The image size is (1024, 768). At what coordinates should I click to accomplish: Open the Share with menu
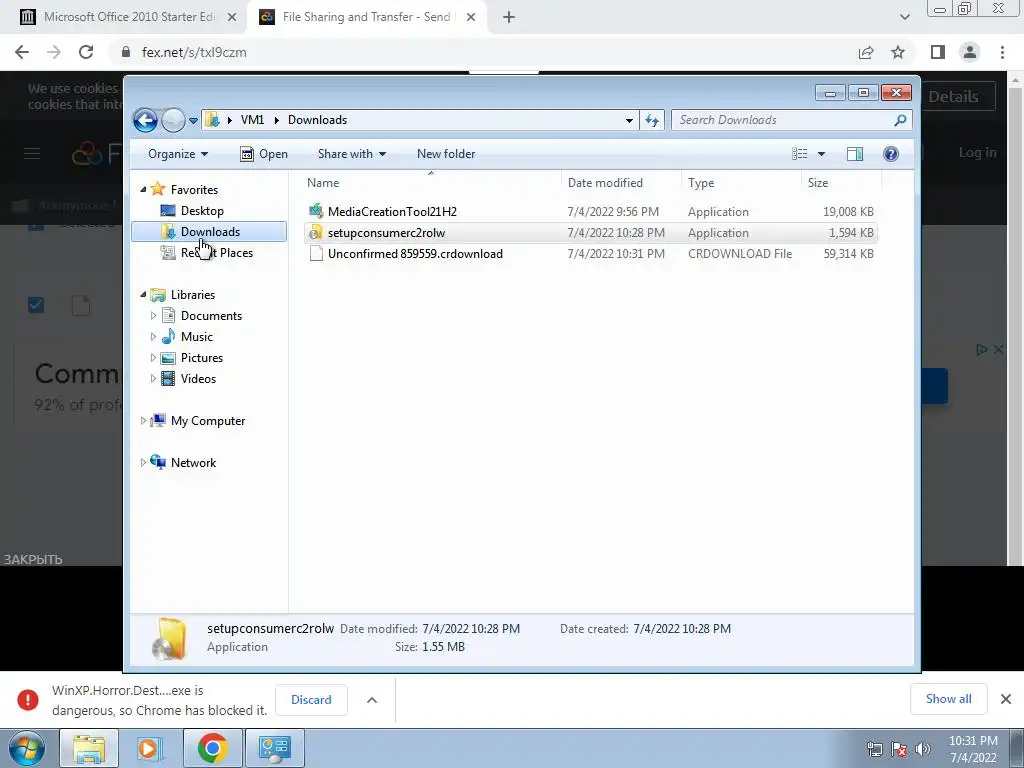click(x=351, y=154)
